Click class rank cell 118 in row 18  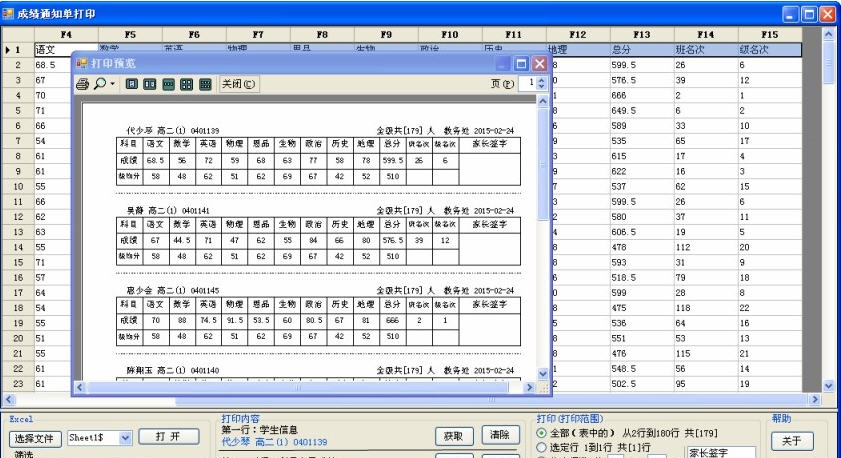705,308
